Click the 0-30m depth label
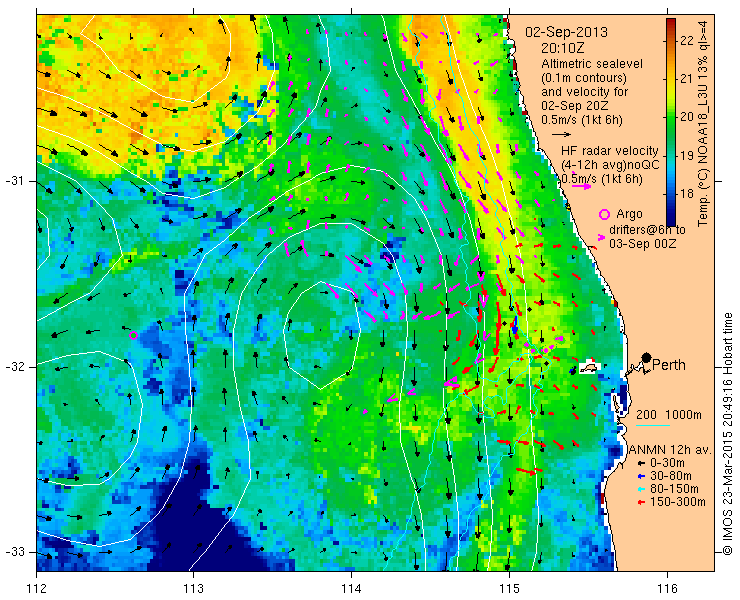 667,463
